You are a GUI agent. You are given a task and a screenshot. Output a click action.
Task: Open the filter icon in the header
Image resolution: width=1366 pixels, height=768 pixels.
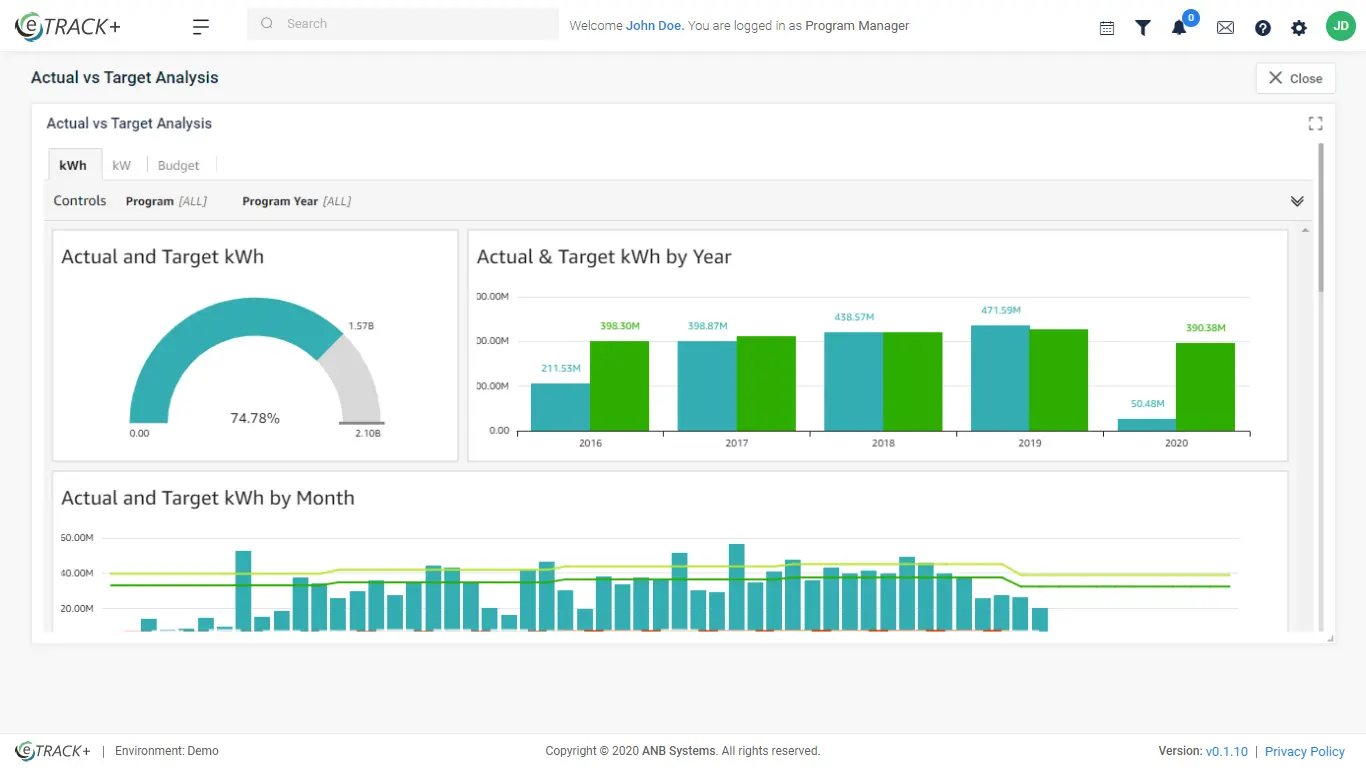pyautogui.click(x=1143, y=27)
